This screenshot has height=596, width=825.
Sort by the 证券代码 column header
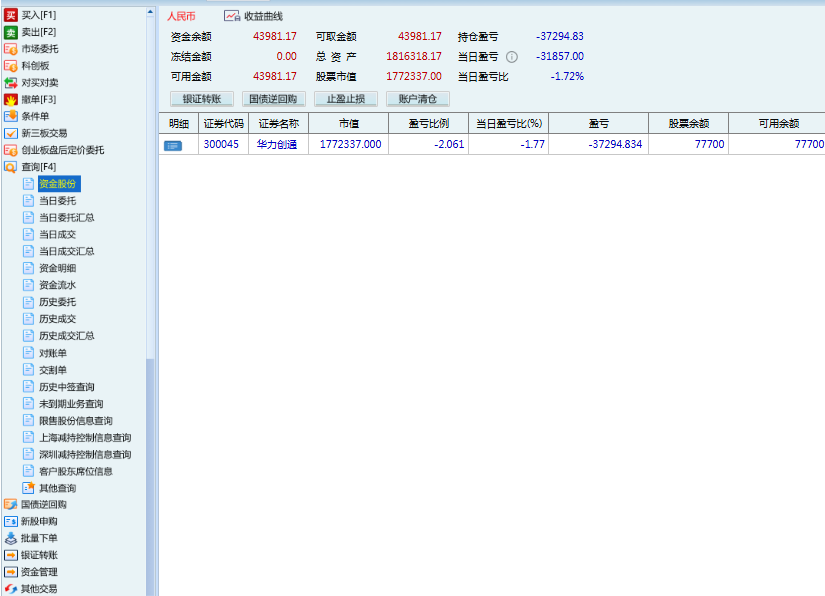tap(224, 124)
